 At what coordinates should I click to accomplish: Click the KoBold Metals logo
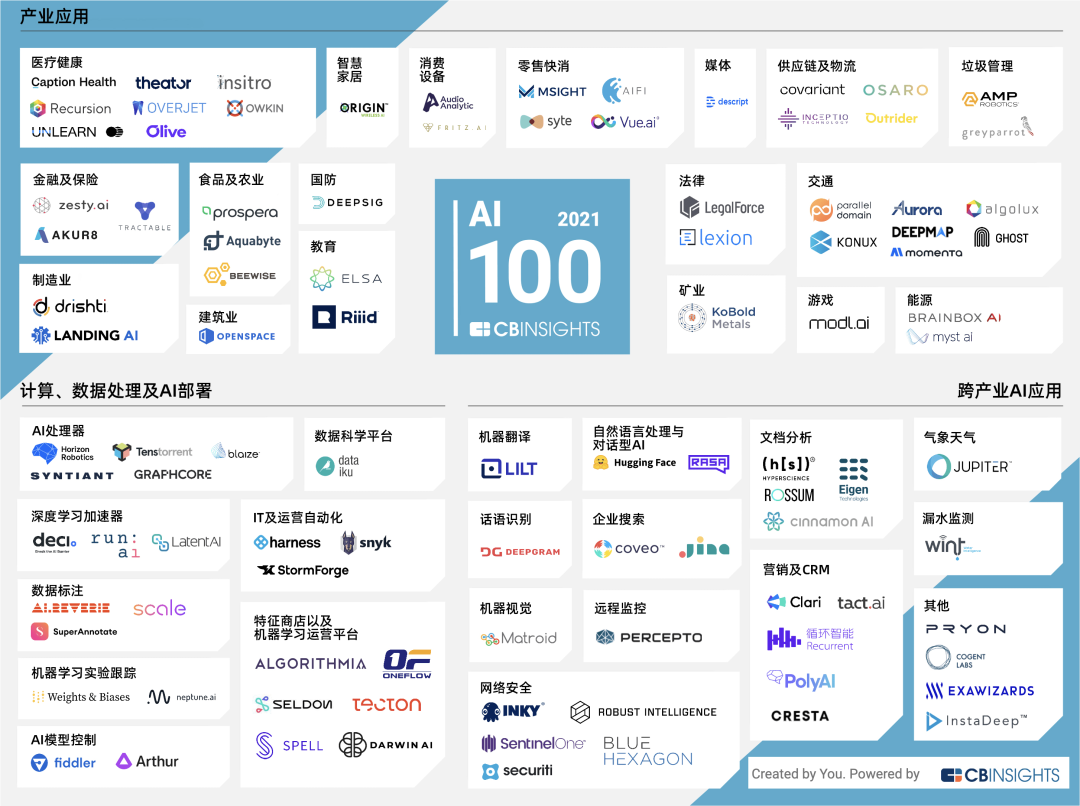click(717, 318)
